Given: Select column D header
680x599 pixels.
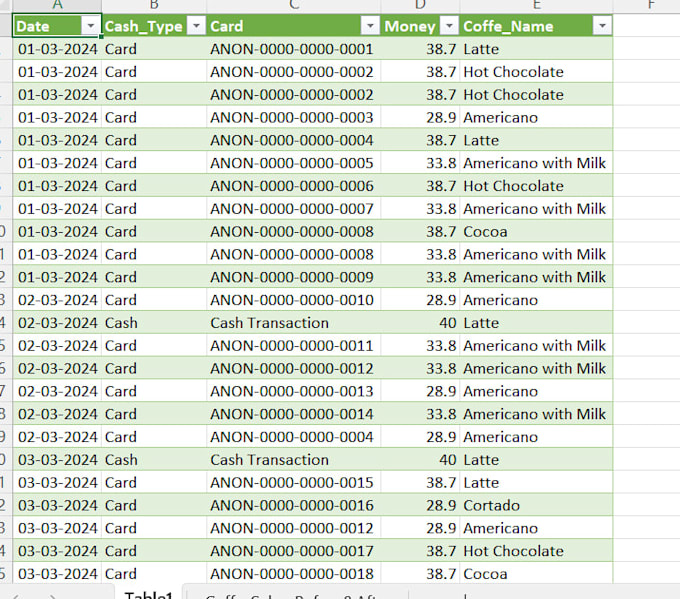Looking at the screenshot, I should (x=420, y=5).
